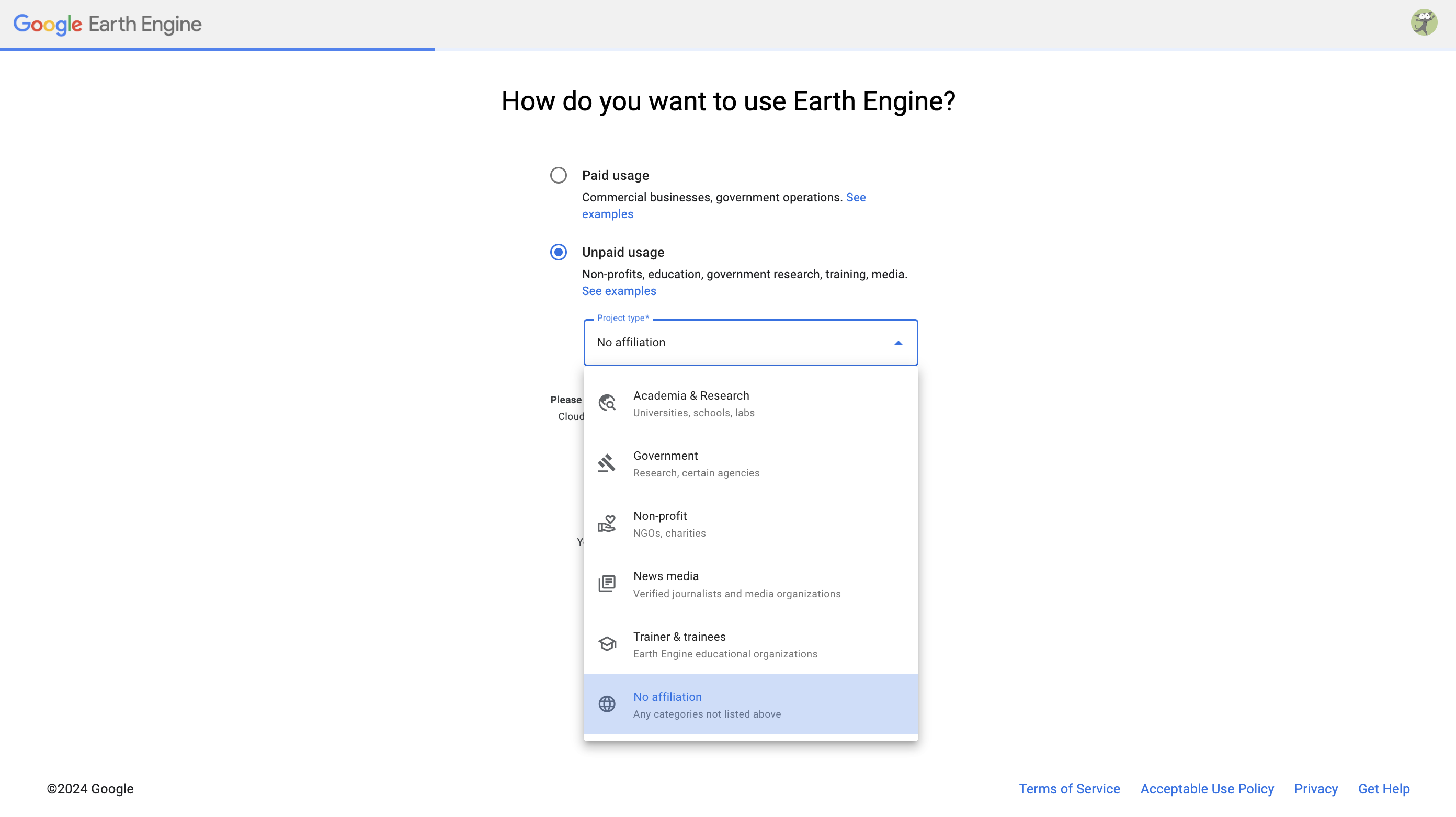The height and width of the screenshot is (817, 1456).
Task: Choose Government from the project type list
Action: click(x=750, y=463)
